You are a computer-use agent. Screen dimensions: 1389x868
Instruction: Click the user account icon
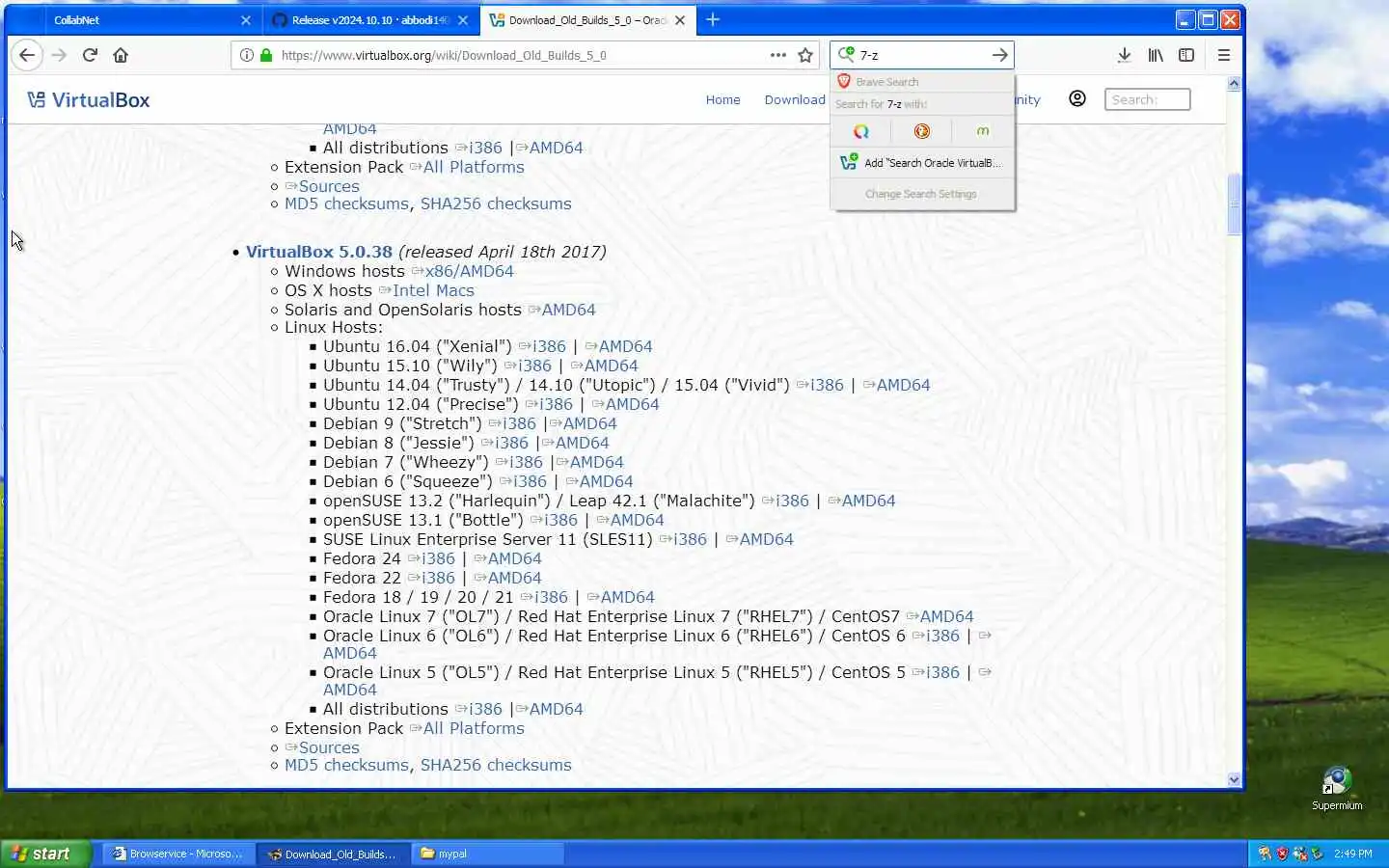click(x=1077, y=98)
